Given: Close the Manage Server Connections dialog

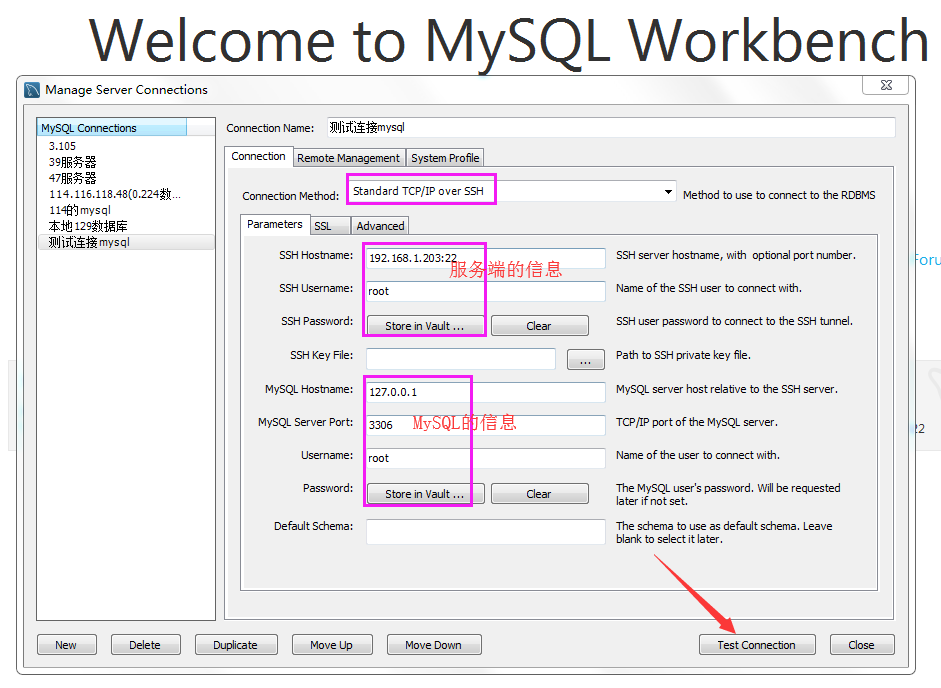Looking at the screenshot, I should (886, 85).
